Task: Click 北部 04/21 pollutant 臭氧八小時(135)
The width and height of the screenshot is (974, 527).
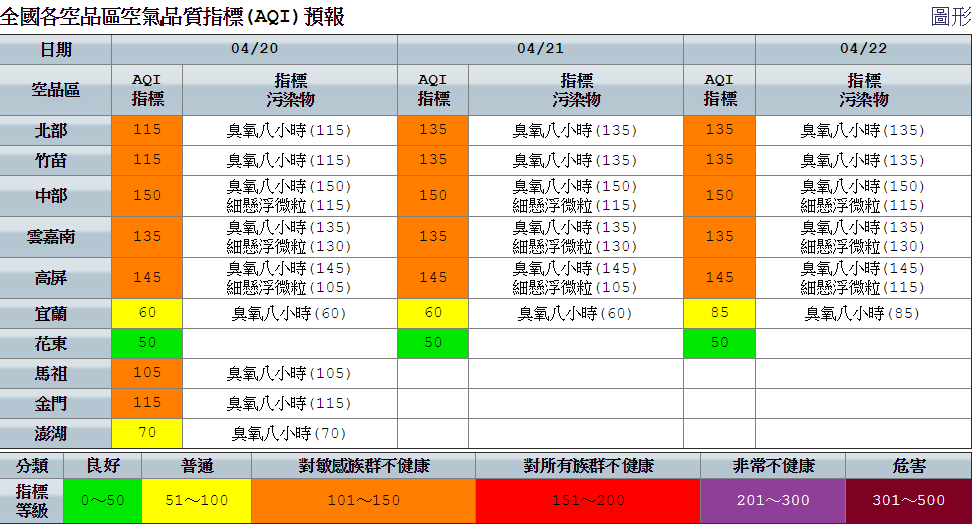Action: (575, 131)
